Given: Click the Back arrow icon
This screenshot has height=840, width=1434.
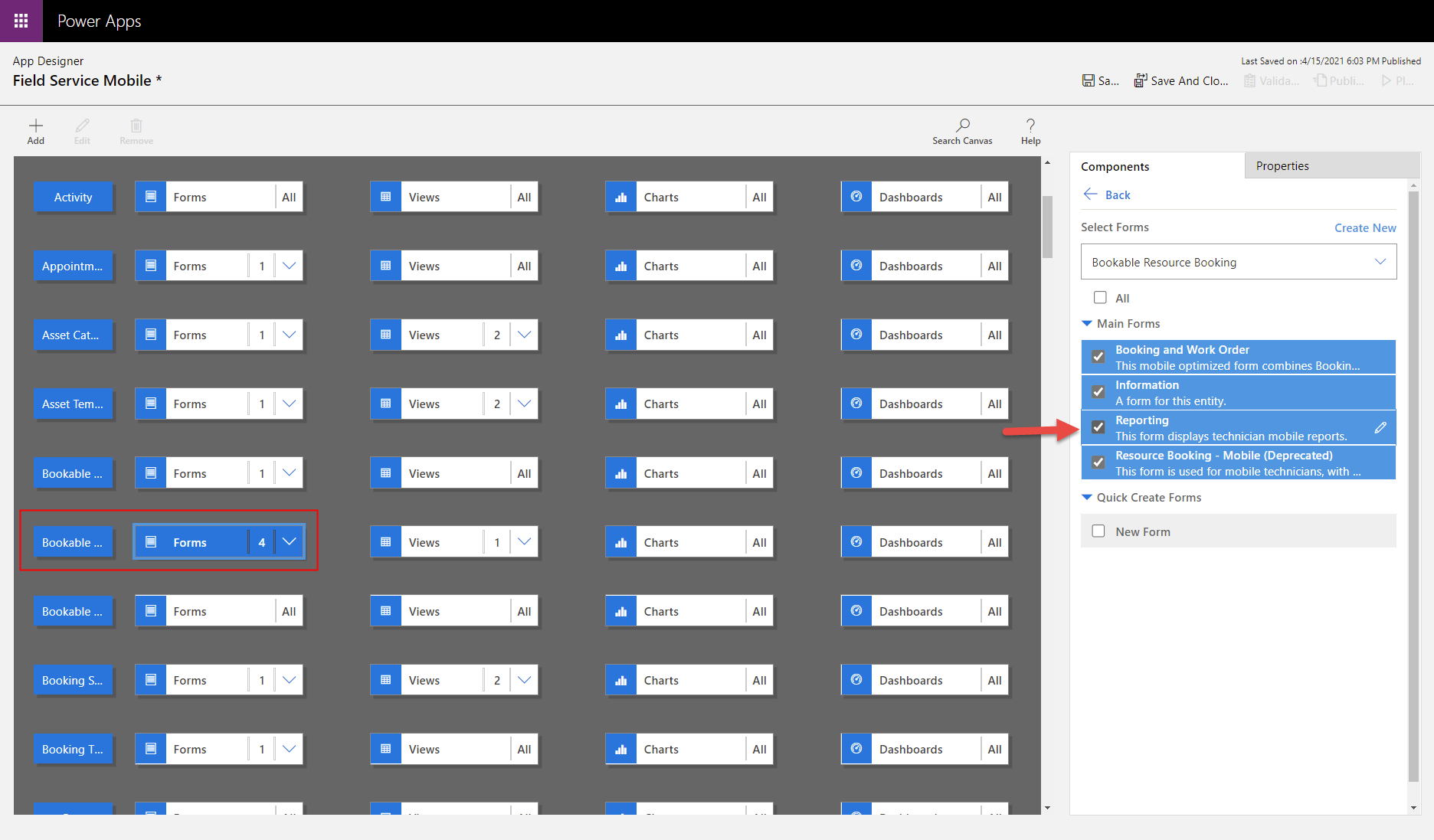Looking at the screenshot, I should coord(1090,194).
